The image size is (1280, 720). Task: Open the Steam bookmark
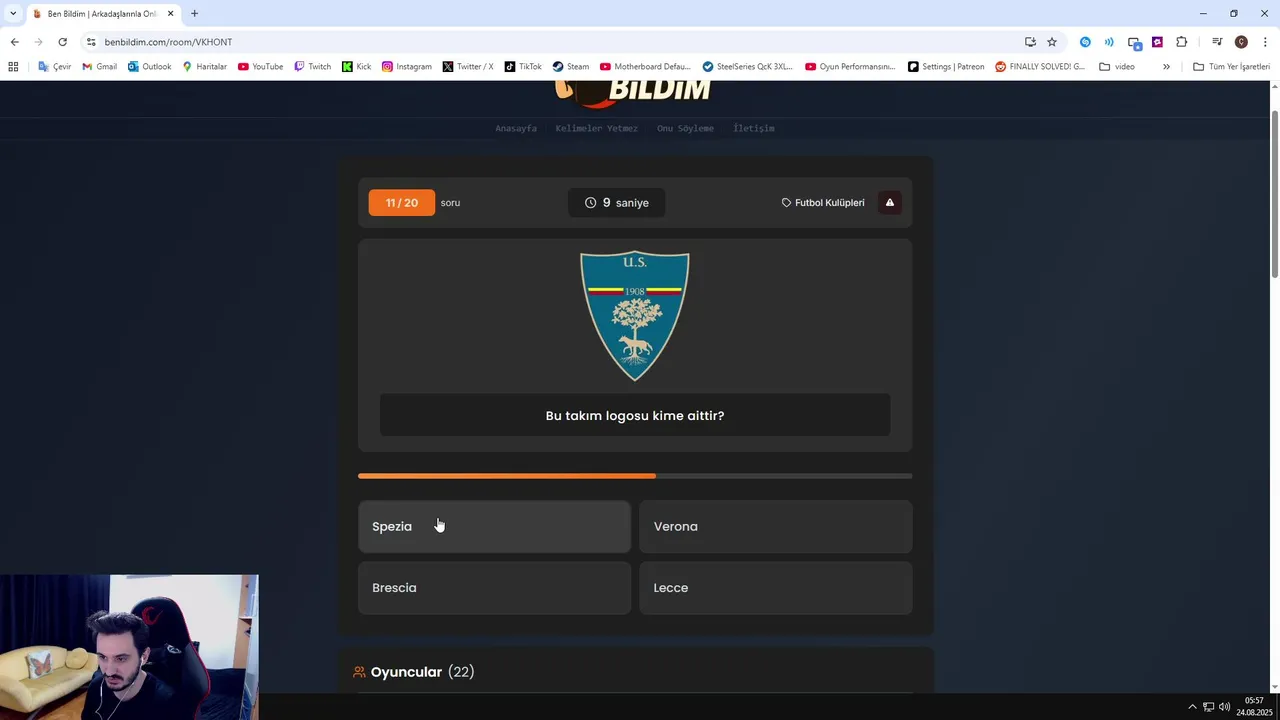pyautogui.click(x=571, y=67)
